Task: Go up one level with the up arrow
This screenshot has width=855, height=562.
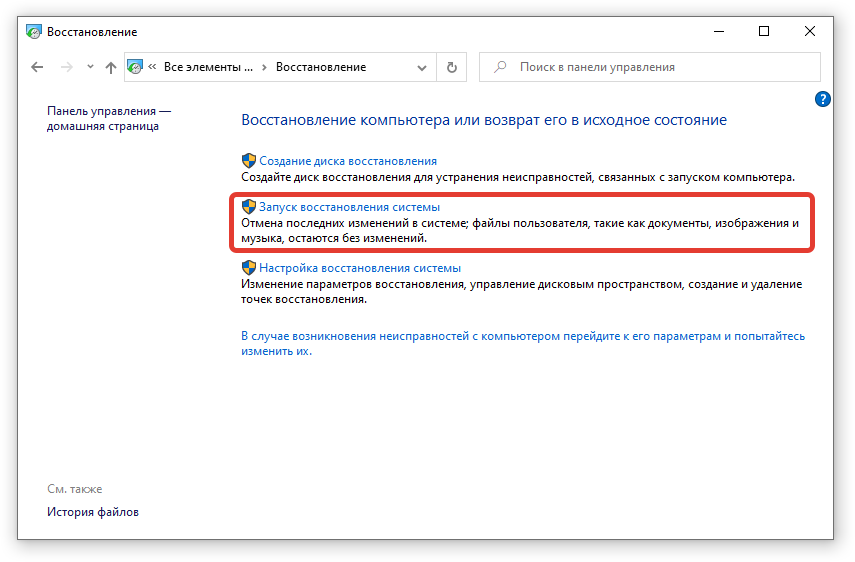Action: [x=110, y=67]
